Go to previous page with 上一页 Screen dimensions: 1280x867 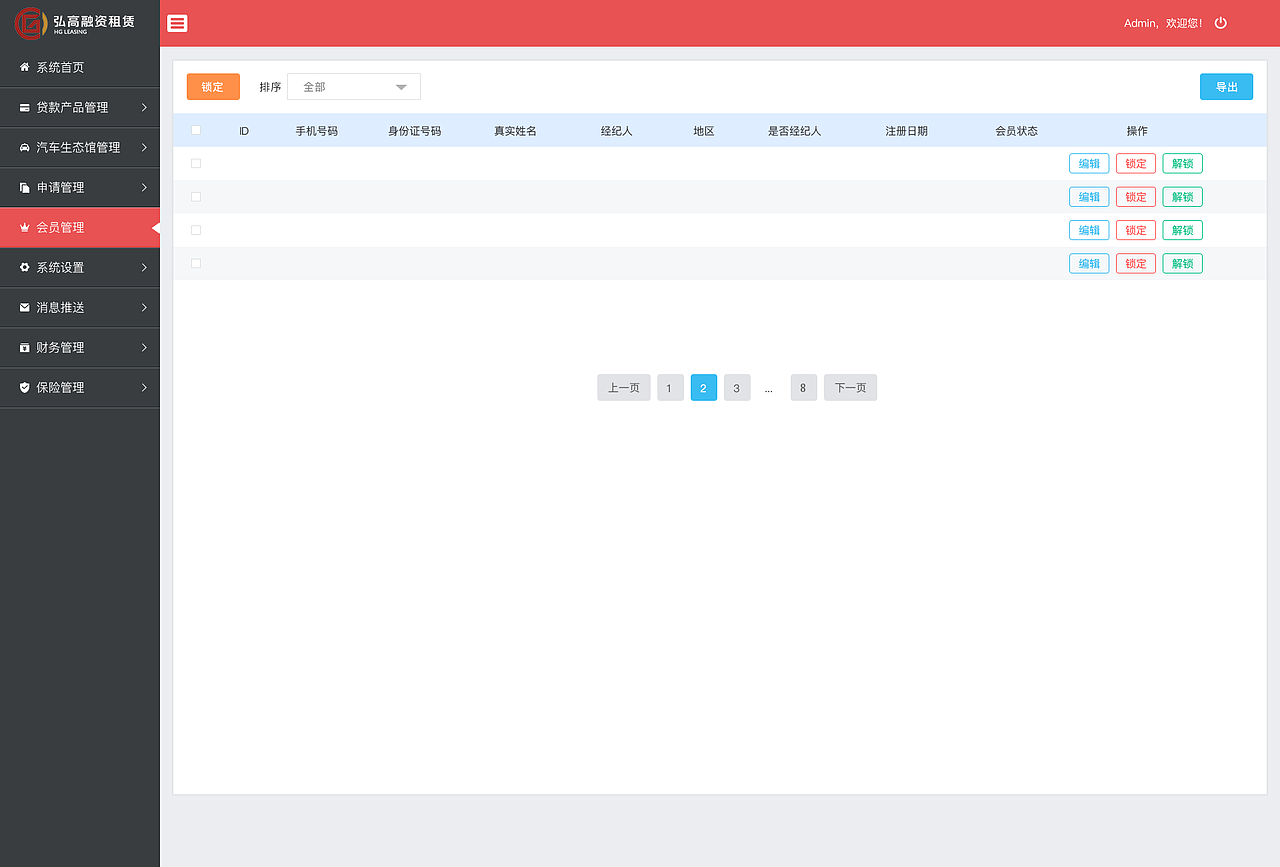(x=624, y=388)
